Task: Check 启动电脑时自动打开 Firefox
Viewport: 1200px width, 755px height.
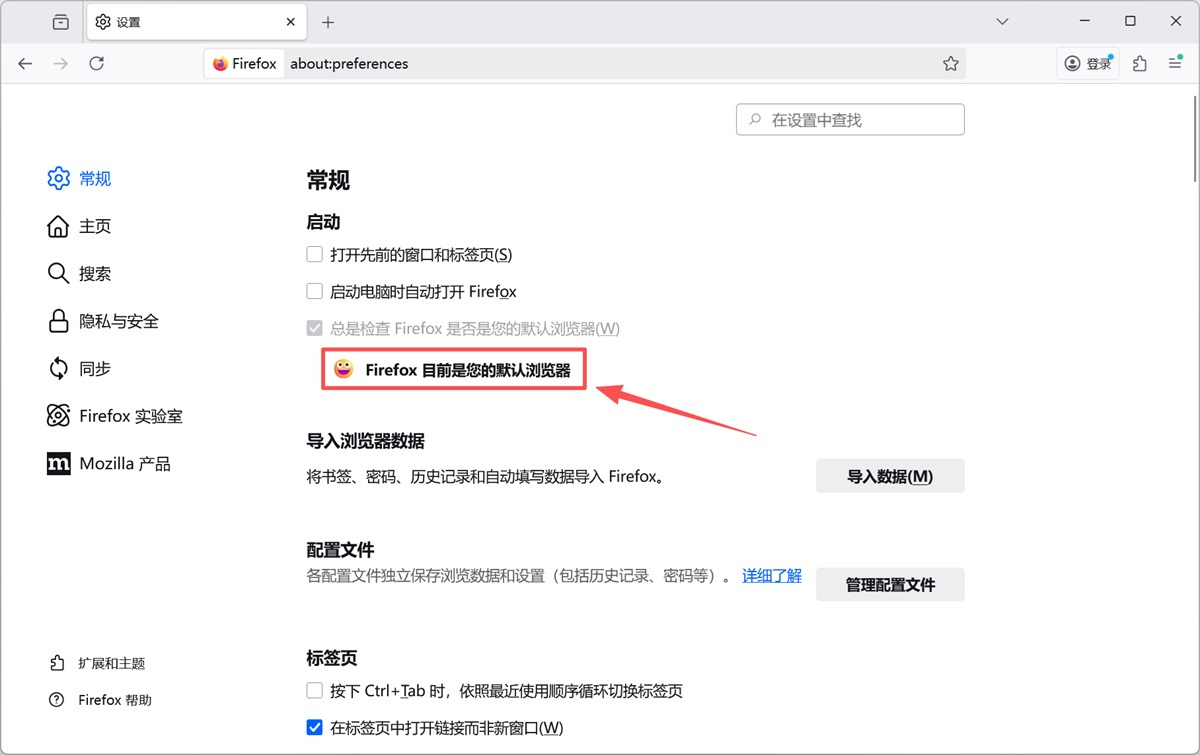Action: click(314, 291)
